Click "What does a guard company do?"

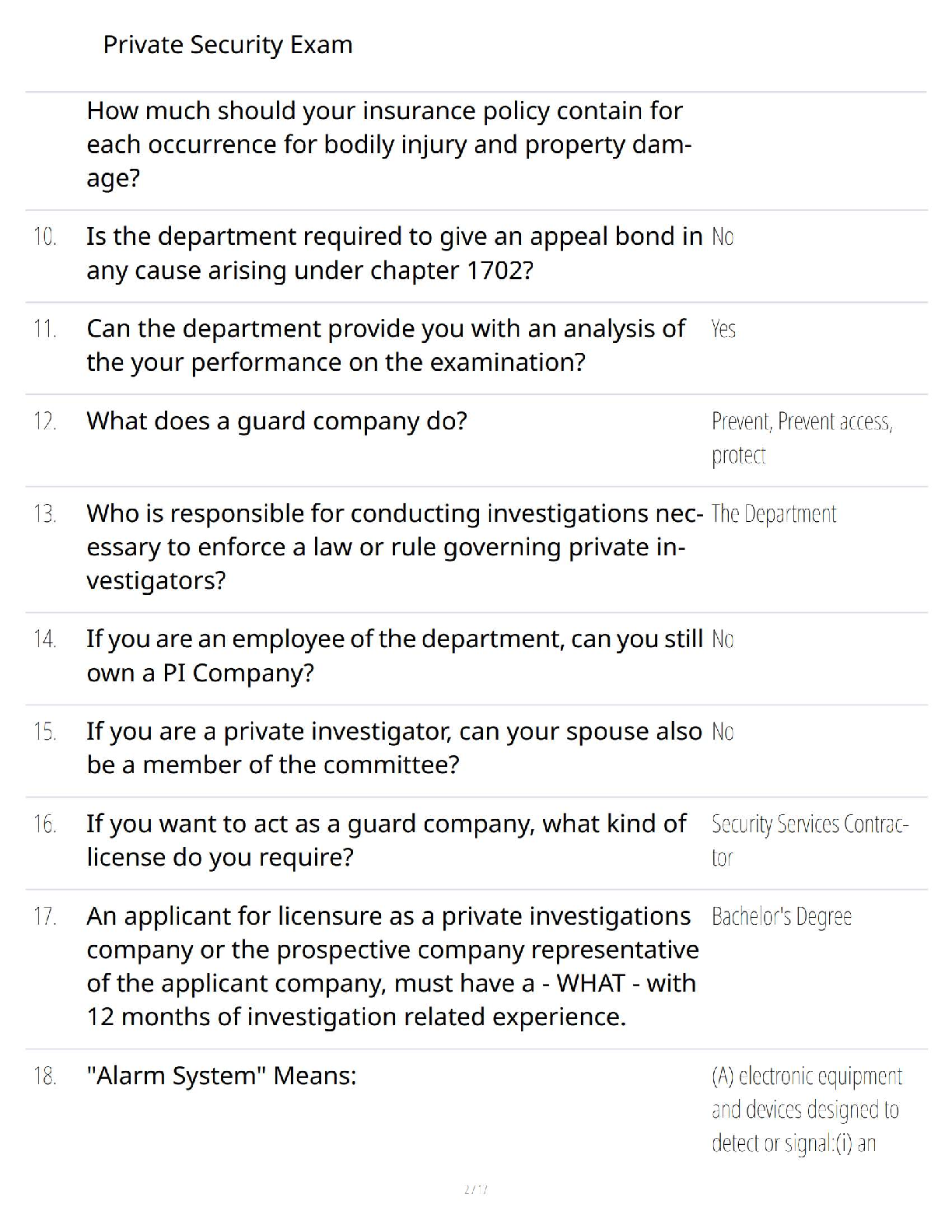tap(277, 422)
